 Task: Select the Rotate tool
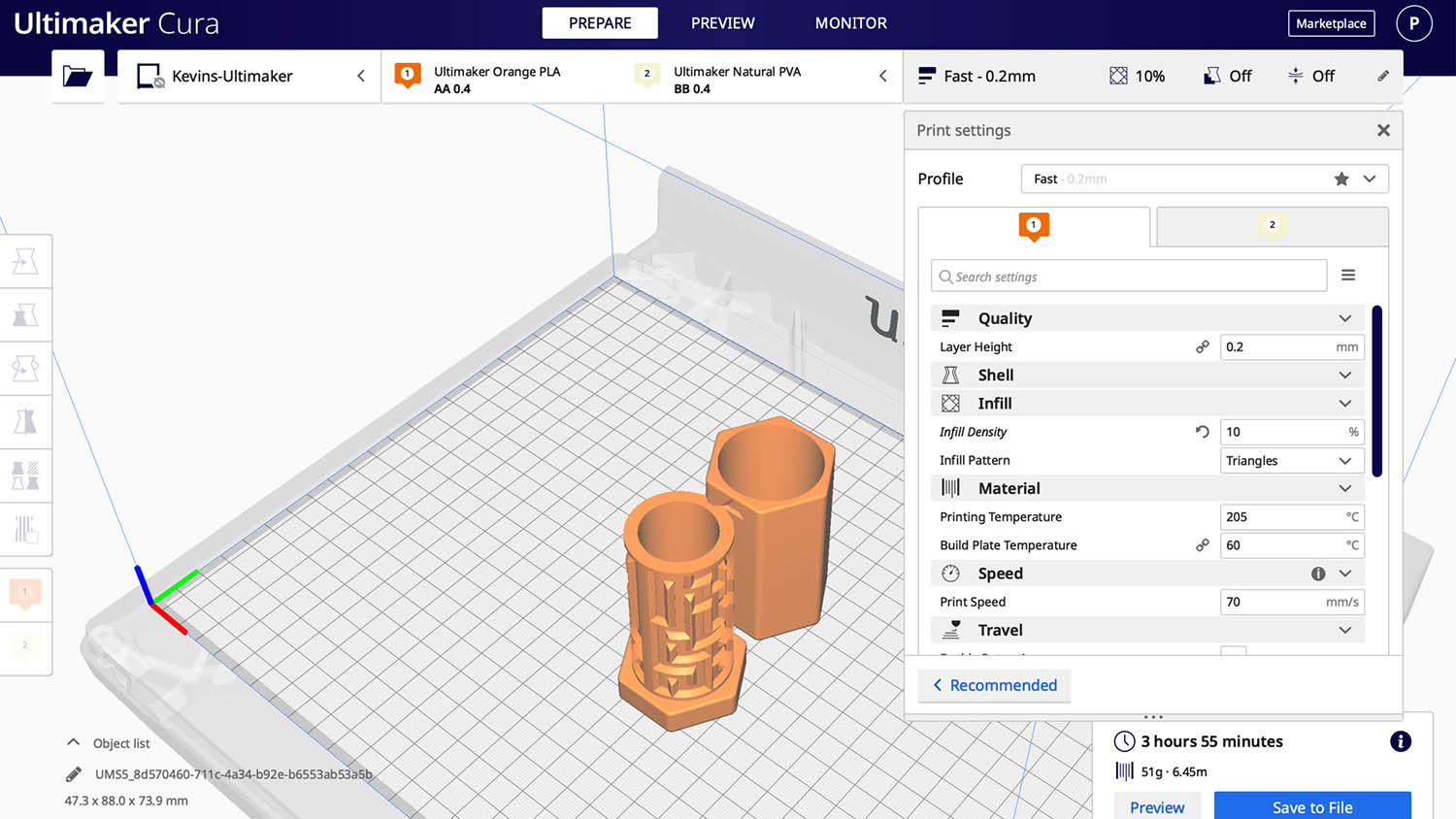coord(26,369)
